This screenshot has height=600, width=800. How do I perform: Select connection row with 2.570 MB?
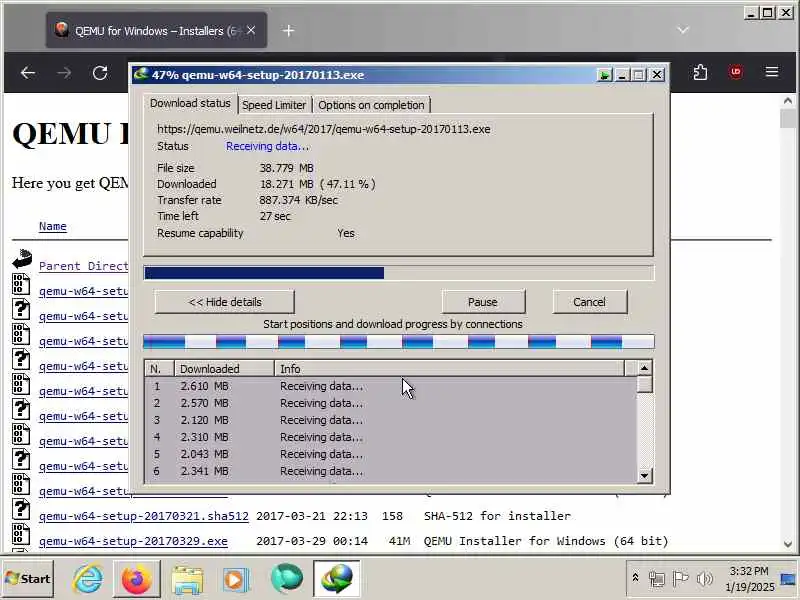(x=391, y=403)
